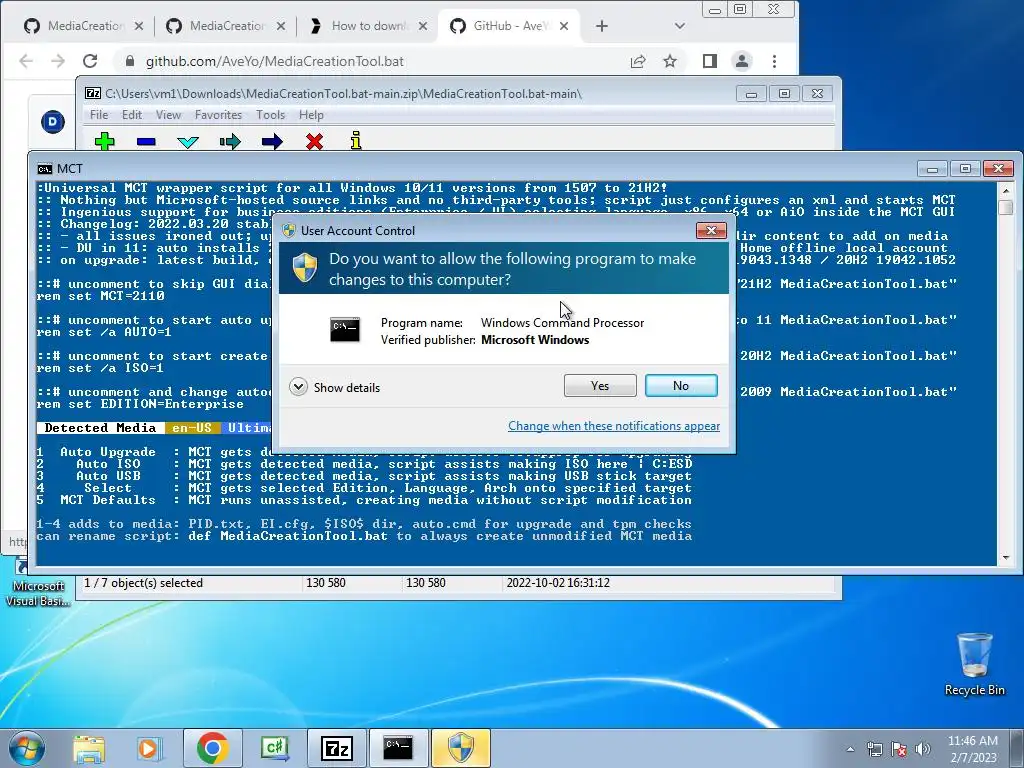
Task: Open the Edit menu in 7-Zip
Action: click(131, 115)
